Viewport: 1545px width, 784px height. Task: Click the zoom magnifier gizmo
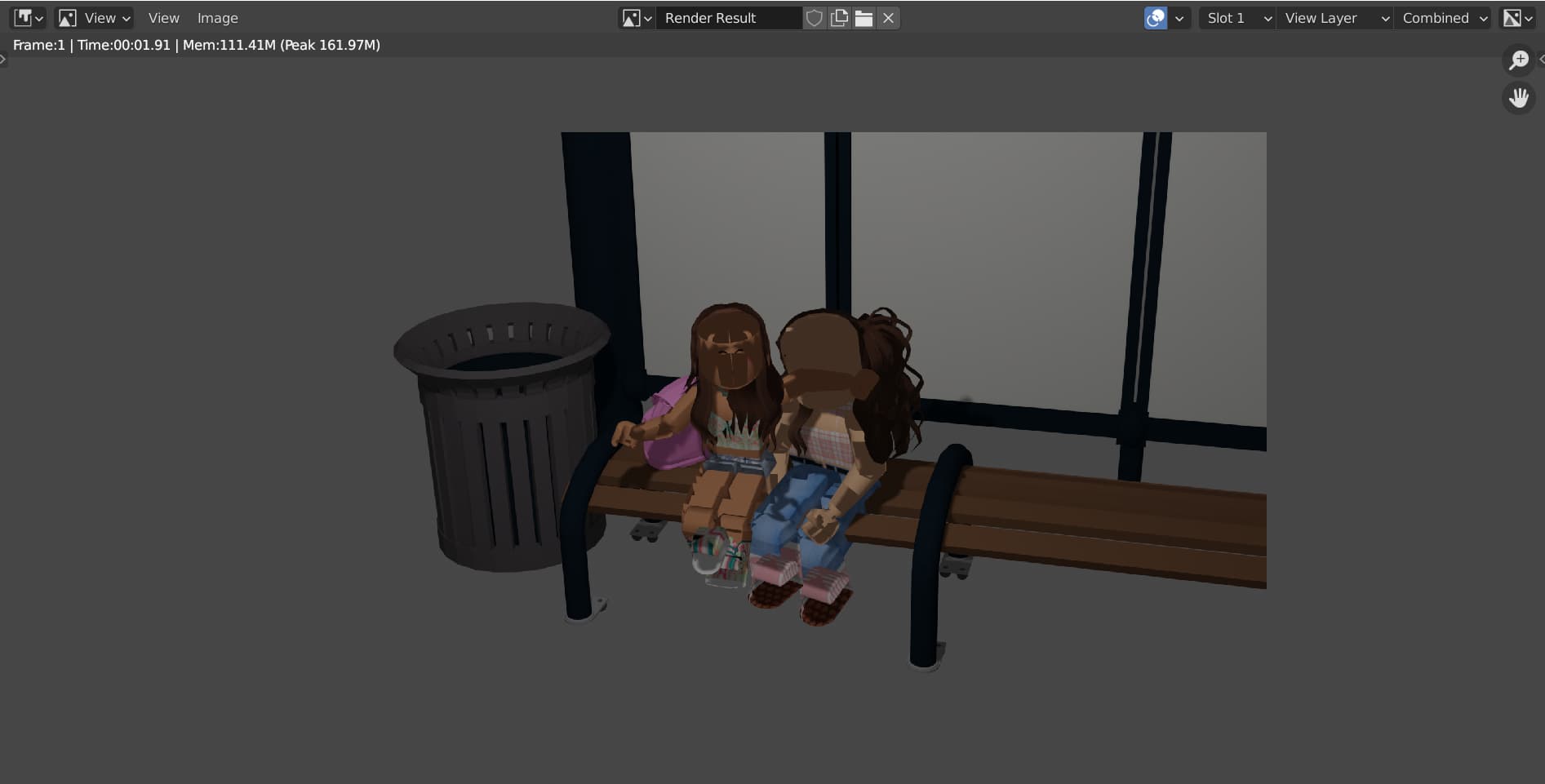(x=1518, y=60)
